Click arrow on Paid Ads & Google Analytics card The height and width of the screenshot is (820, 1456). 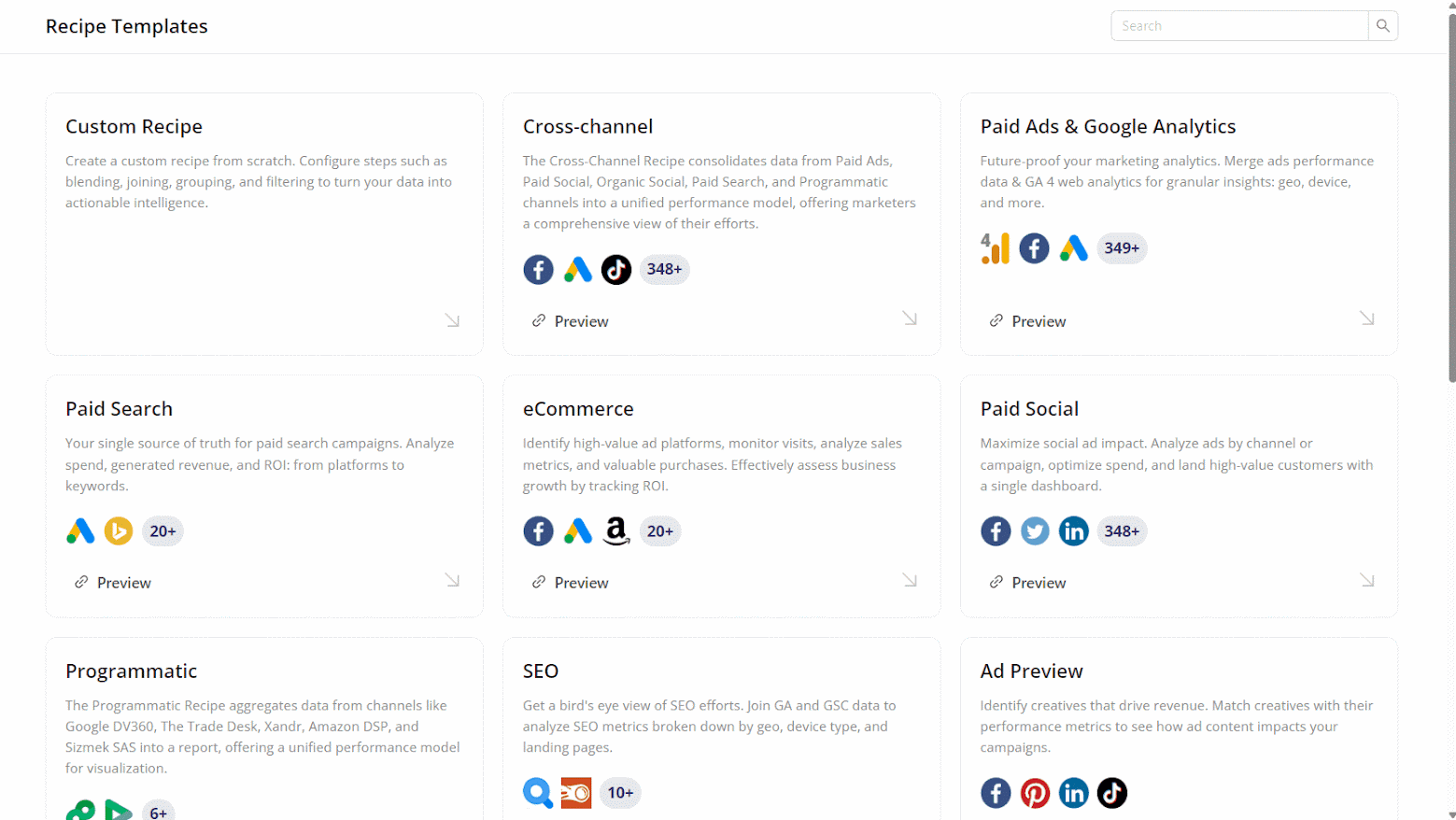1366,318
